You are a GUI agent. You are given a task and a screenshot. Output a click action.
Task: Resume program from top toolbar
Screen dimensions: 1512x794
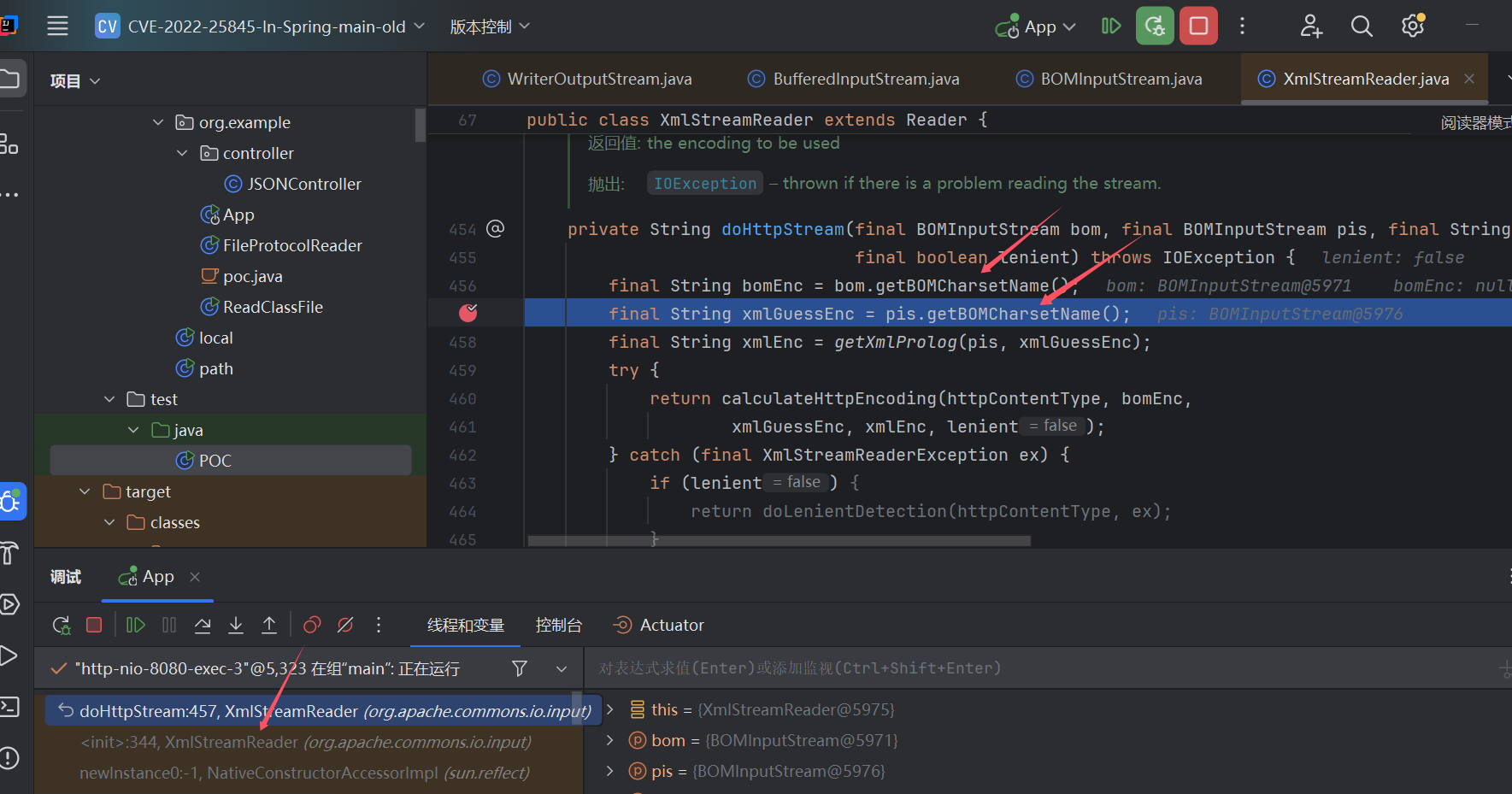1110,26
